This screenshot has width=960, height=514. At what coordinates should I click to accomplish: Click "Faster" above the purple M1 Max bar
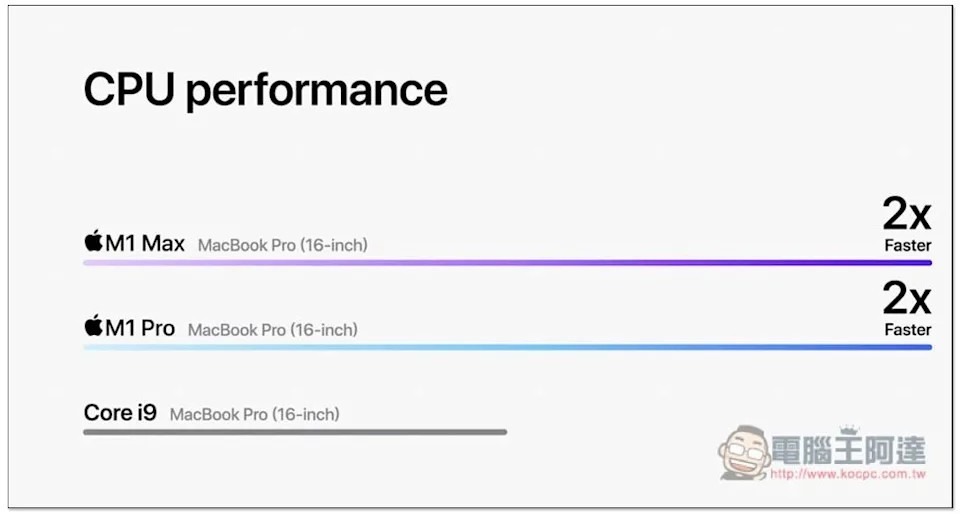pos(907,245)
